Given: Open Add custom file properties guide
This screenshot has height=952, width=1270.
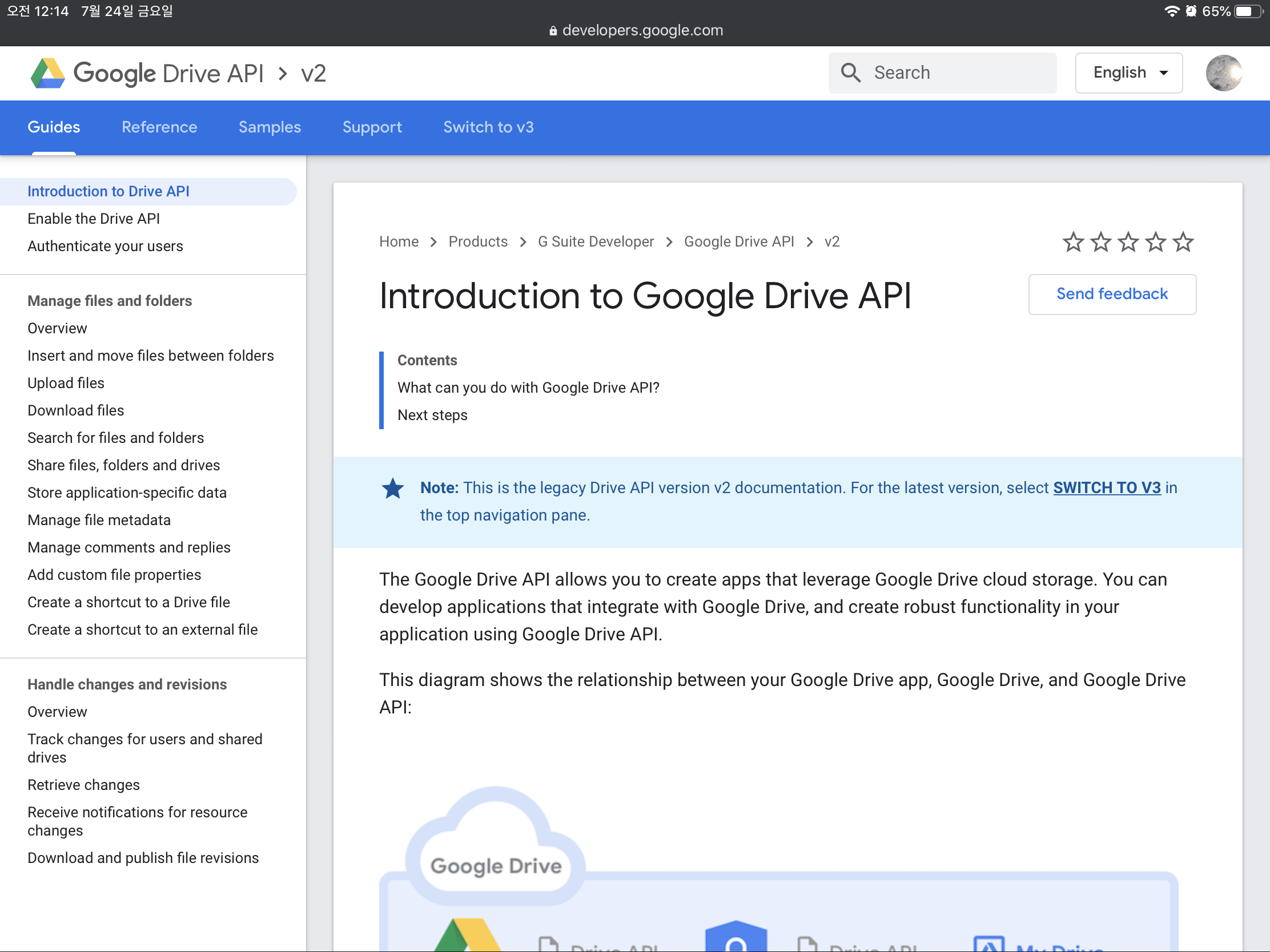Looking at the screenshot, I should (x=114, y=575).
